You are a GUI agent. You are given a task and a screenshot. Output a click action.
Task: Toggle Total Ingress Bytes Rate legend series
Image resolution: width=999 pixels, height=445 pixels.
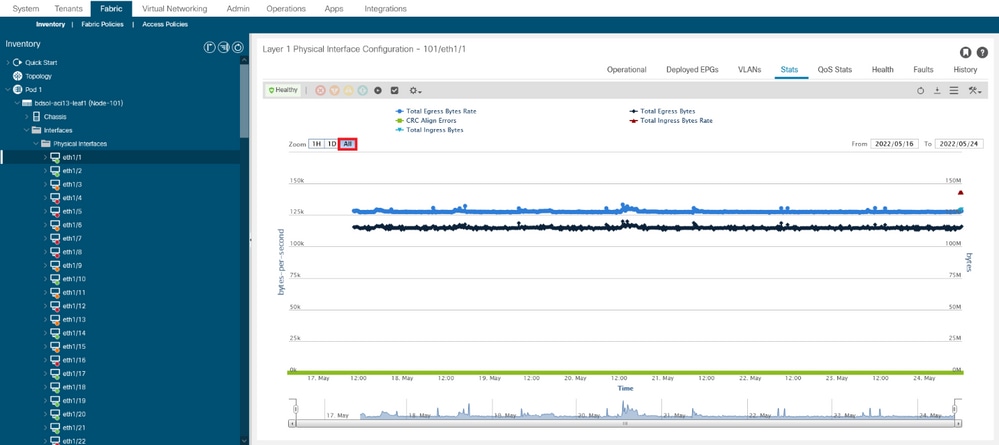tap(671, 120)
